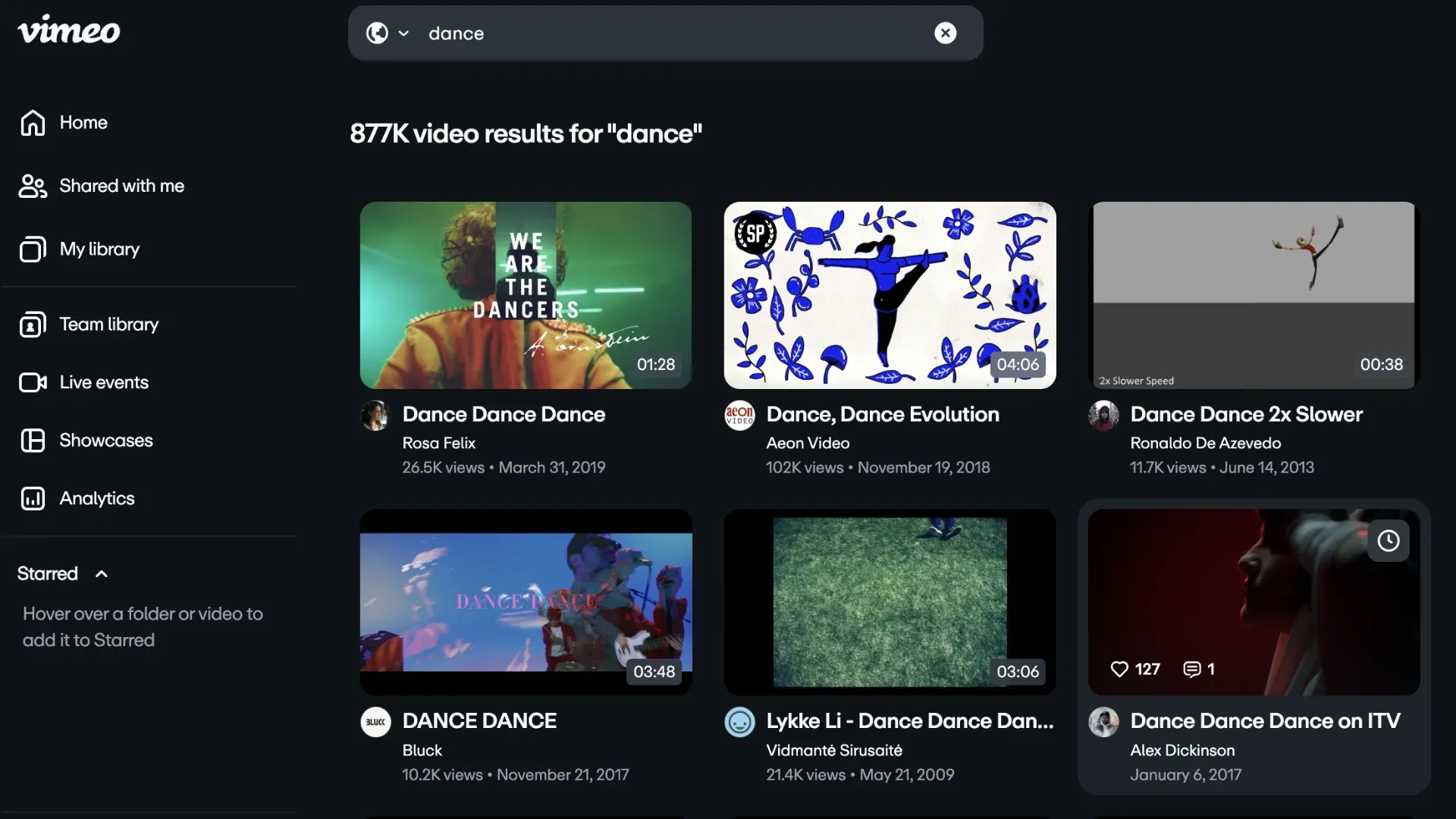Collapse the Starred section

(x=102, y=574)
